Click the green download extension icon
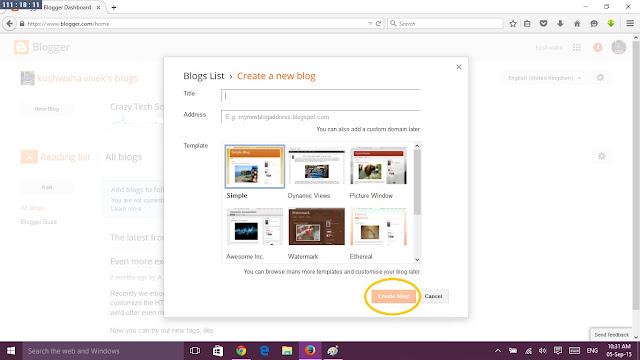This screenshot has width=640, height=360. coord(611,24)
